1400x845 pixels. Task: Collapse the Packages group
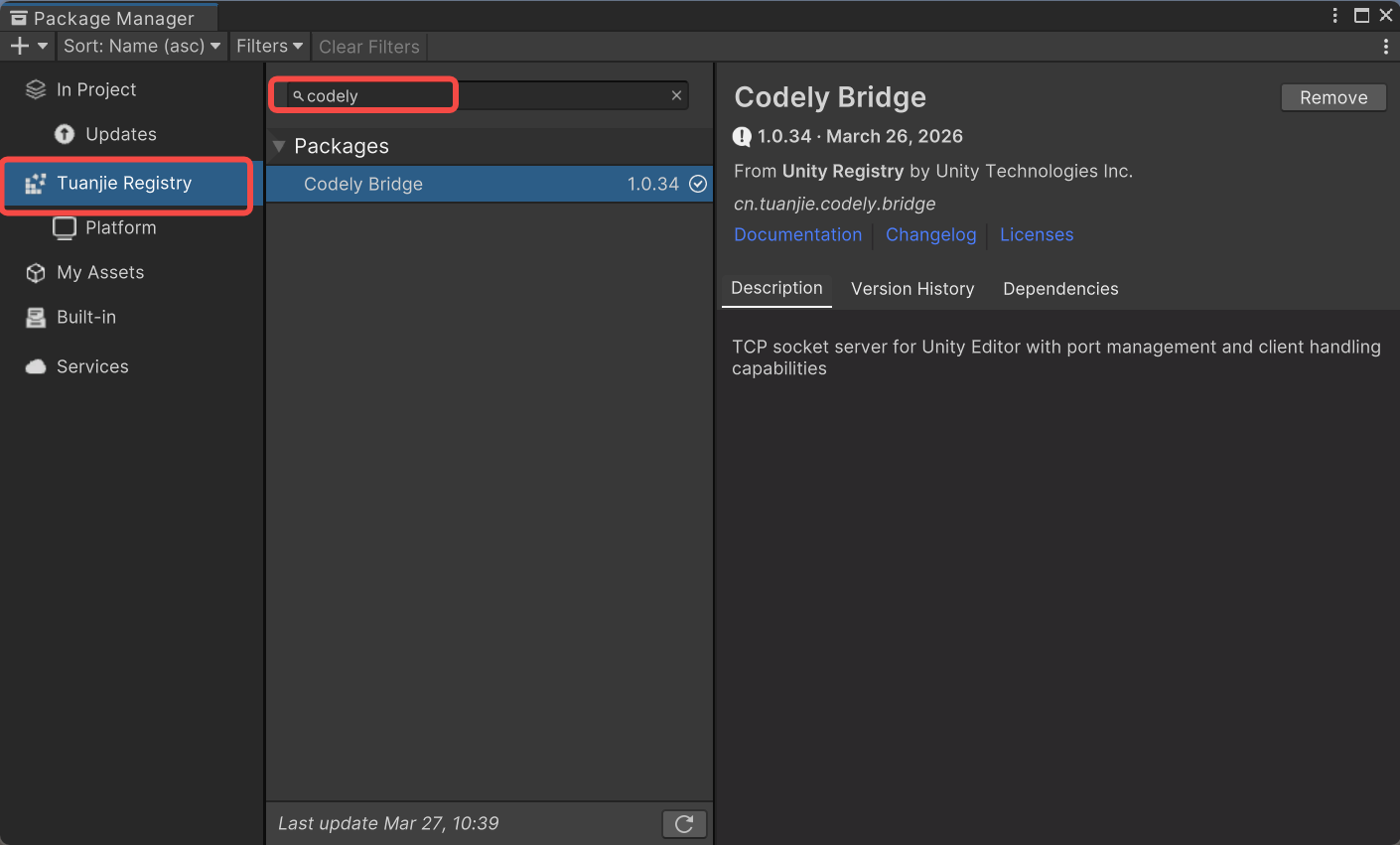click(x=279, y=146)
